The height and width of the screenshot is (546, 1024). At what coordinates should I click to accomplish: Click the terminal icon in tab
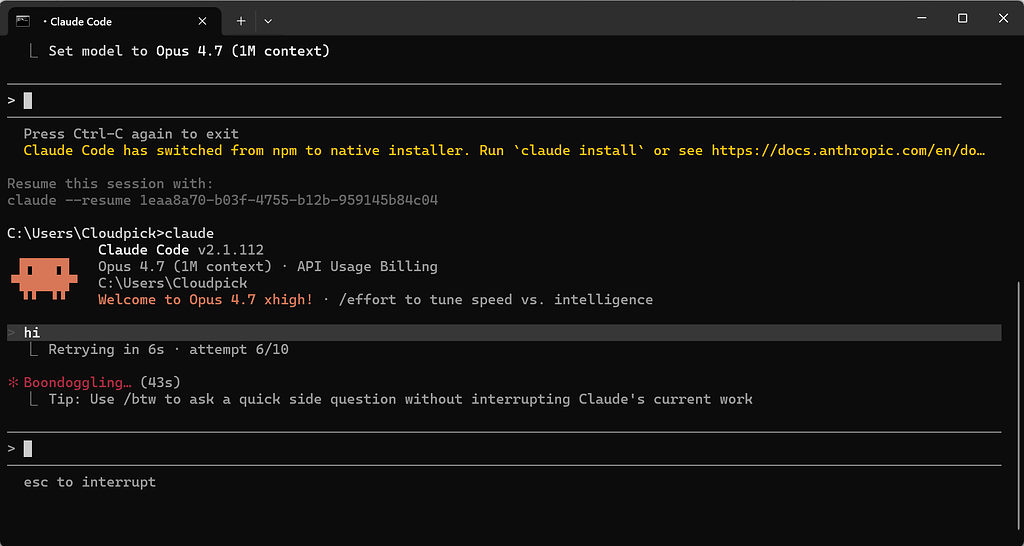pos(23,21)
